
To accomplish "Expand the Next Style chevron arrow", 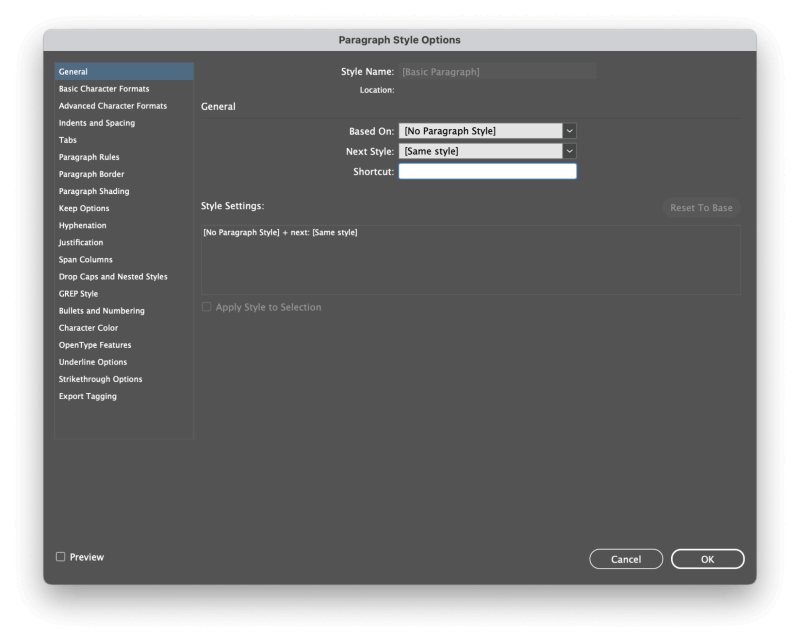I will point(569,150).
